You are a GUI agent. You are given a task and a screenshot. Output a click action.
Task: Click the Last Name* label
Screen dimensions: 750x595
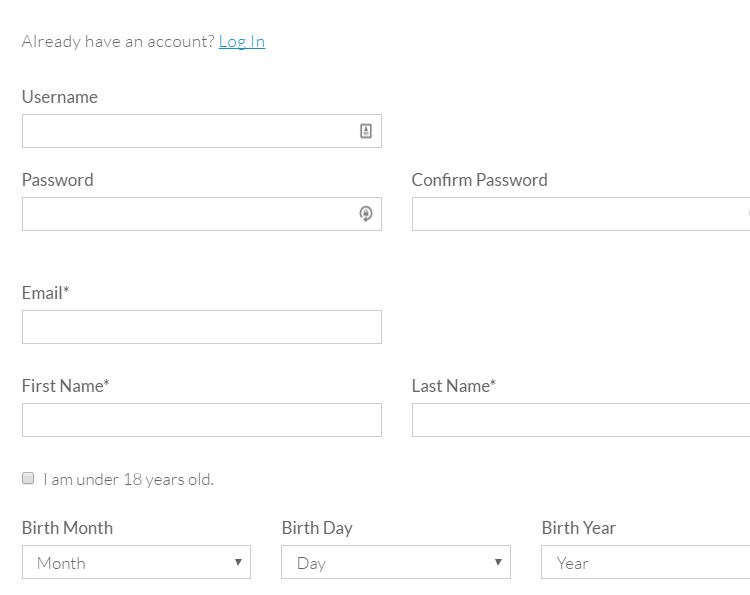point(454,386)
